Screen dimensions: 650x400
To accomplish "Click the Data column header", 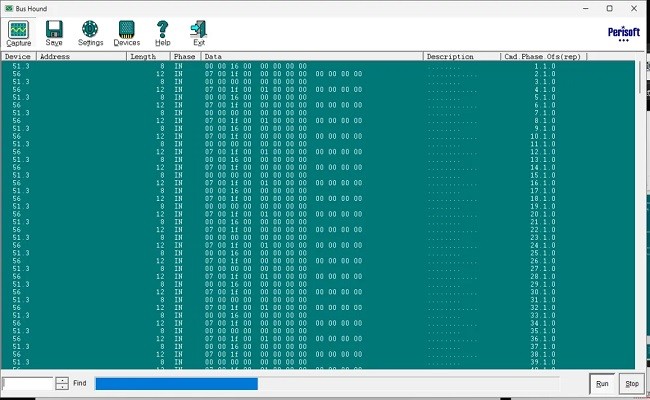I will pyautogui.click(x=310, y=57).
